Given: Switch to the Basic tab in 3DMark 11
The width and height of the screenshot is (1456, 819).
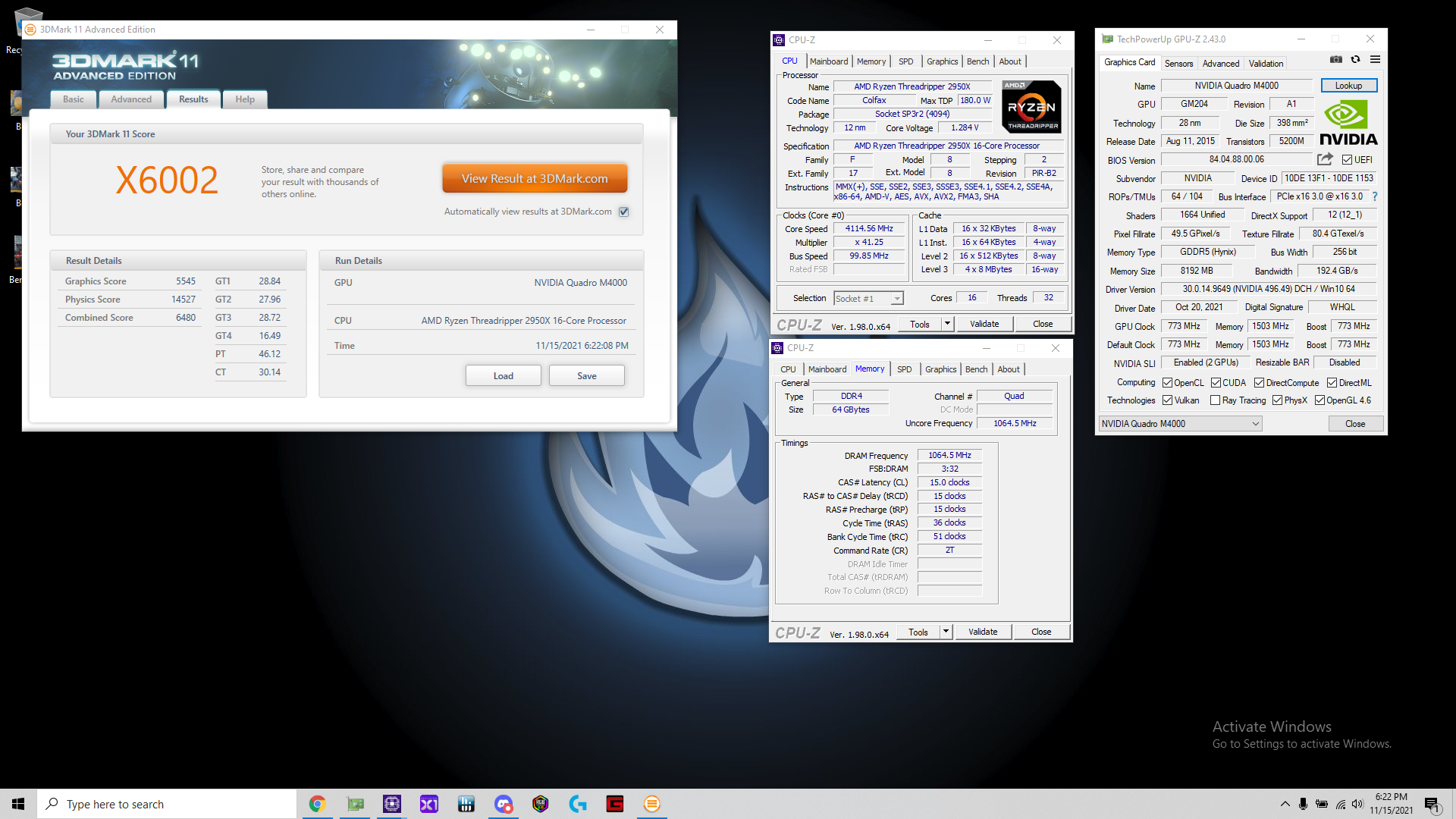Looking at the screenshot, I should coord(74,99).
